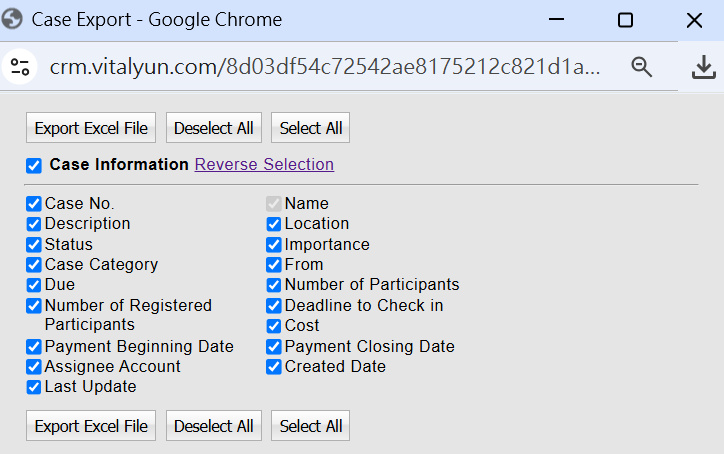724x454 pixels.
Task: Maximize the Case Export window
Action: [625, 20]
